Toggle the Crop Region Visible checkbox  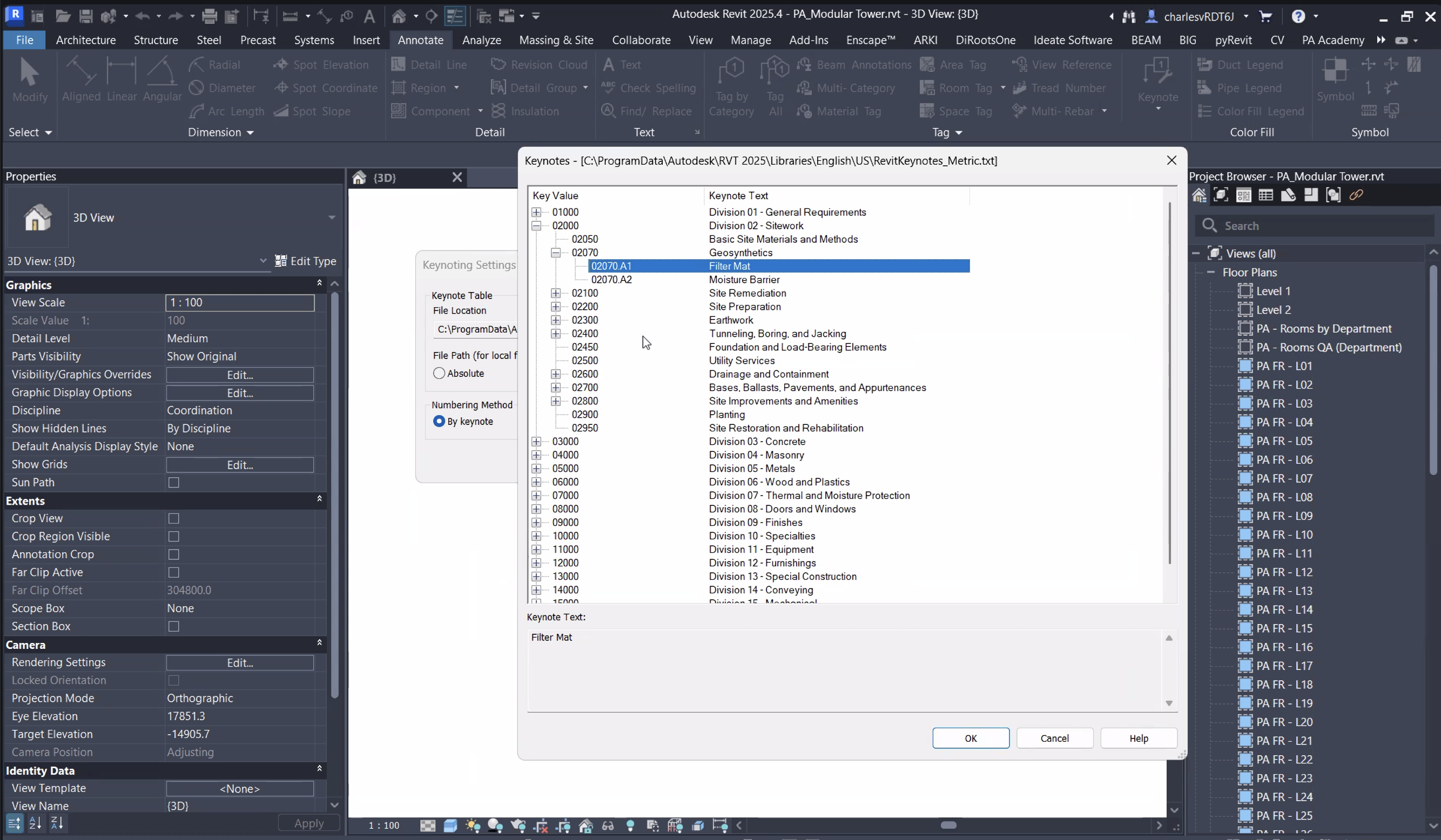(174, 537)
